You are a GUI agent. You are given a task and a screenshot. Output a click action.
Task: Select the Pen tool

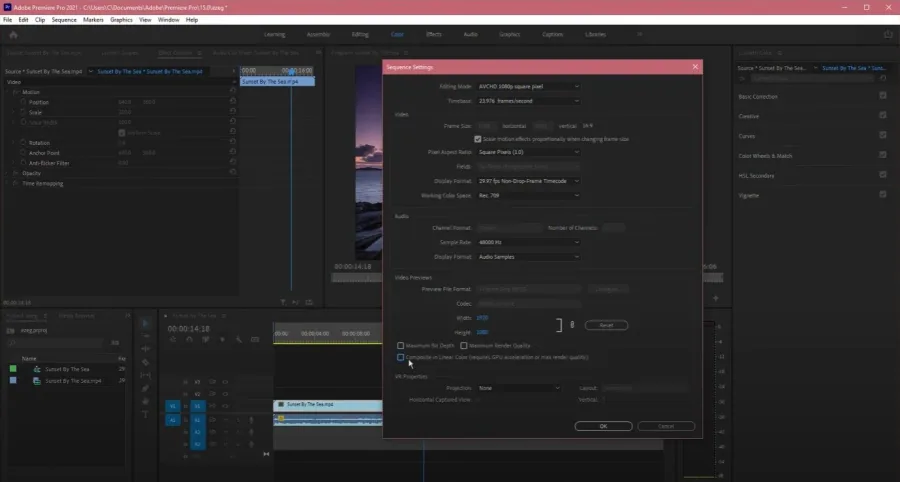tap(145, 388)
